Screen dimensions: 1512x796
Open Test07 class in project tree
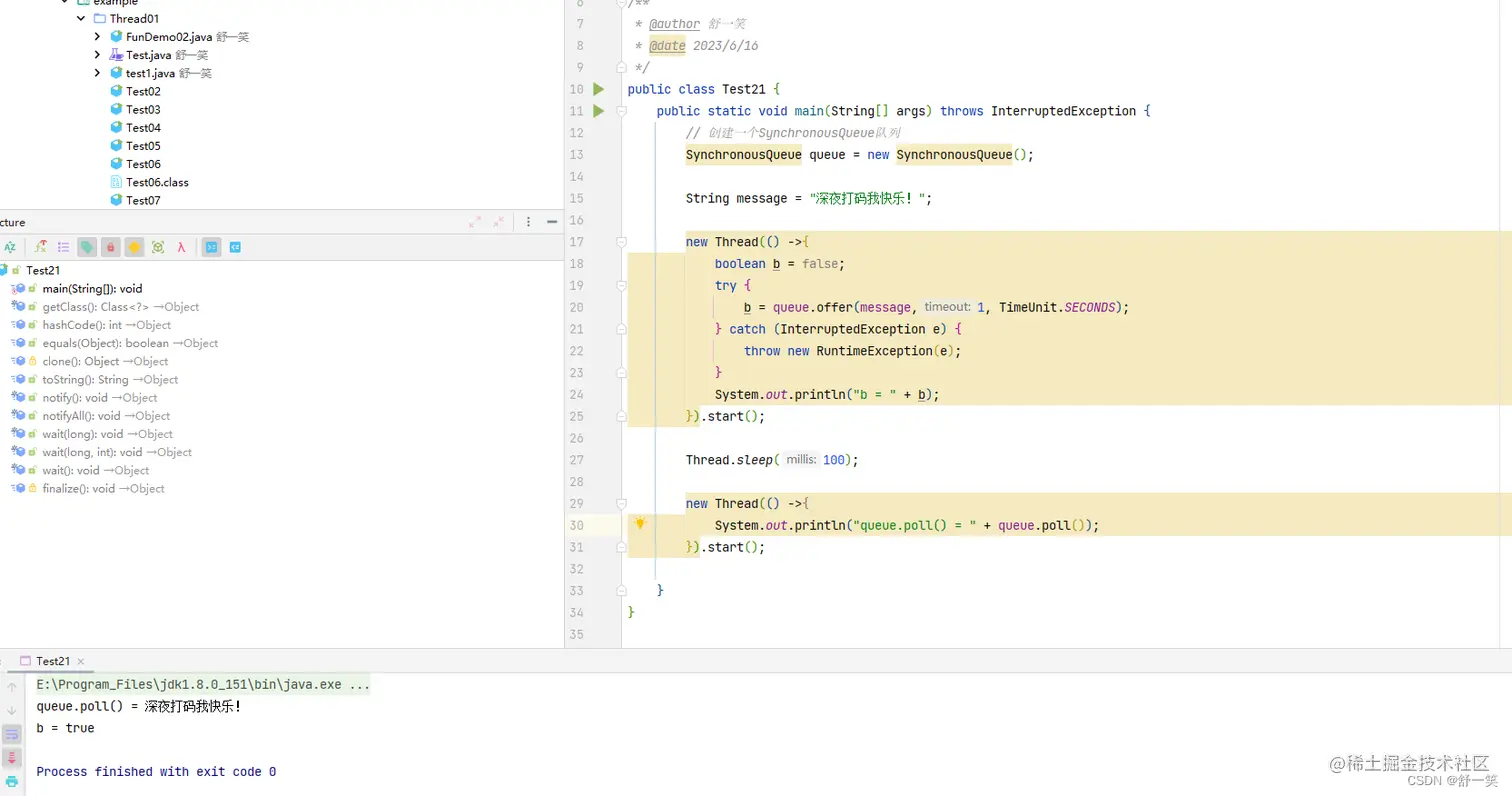pos(143,200)
